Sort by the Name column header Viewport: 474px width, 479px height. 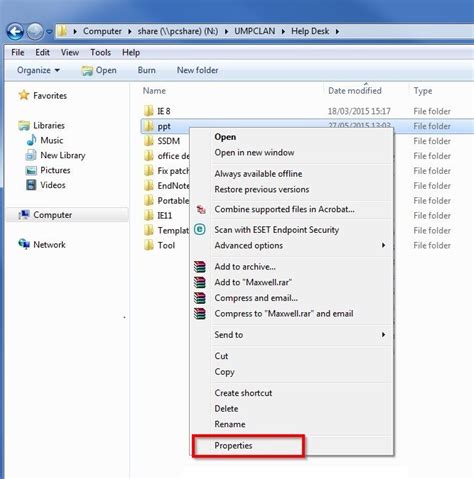[154, 91]
